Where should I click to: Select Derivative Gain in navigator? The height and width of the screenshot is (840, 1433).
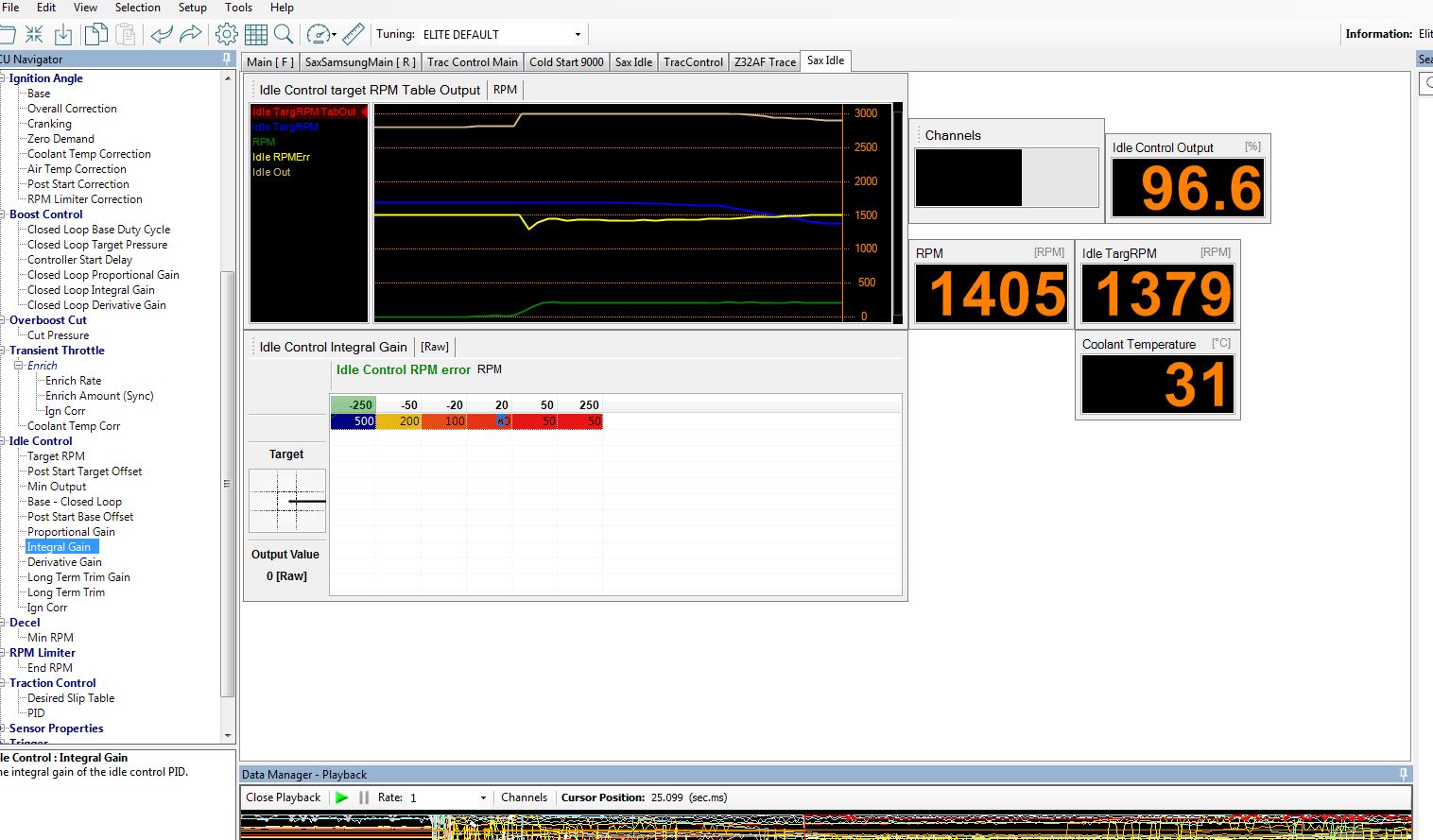point(64,562)
